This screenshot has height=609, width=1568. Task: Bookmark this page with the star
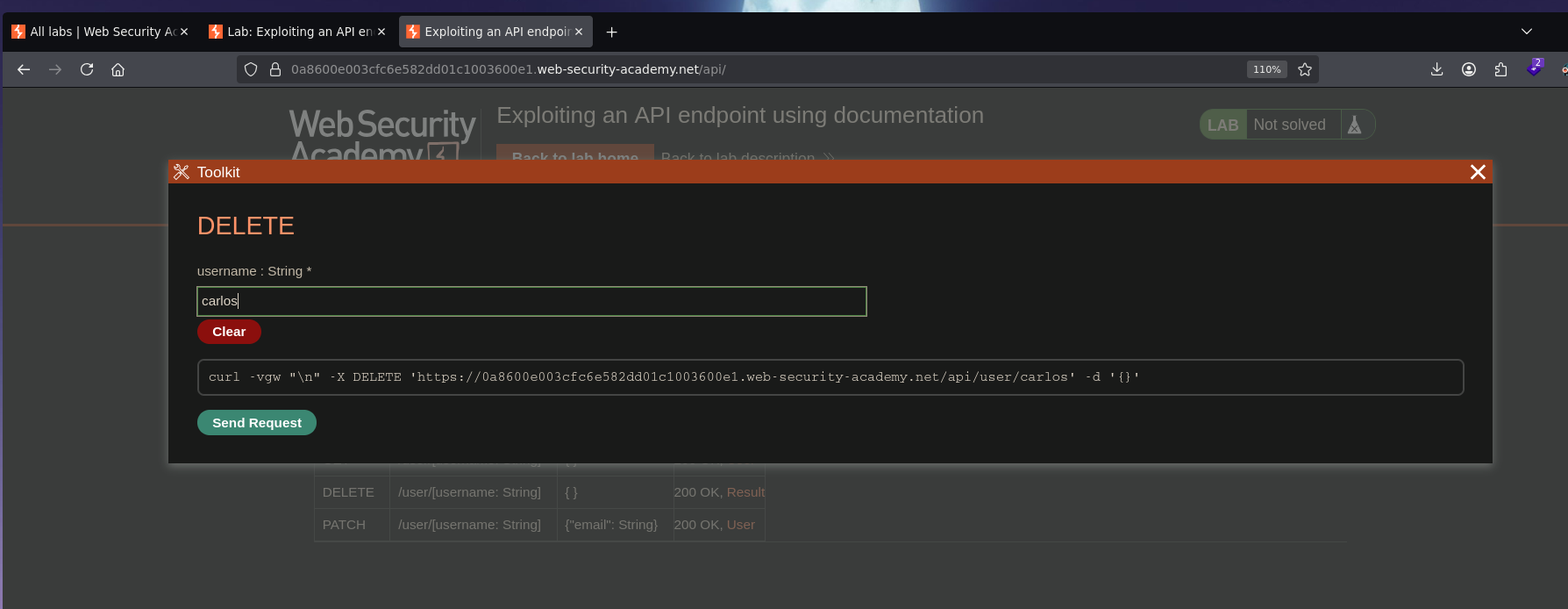coord(1305,69)
